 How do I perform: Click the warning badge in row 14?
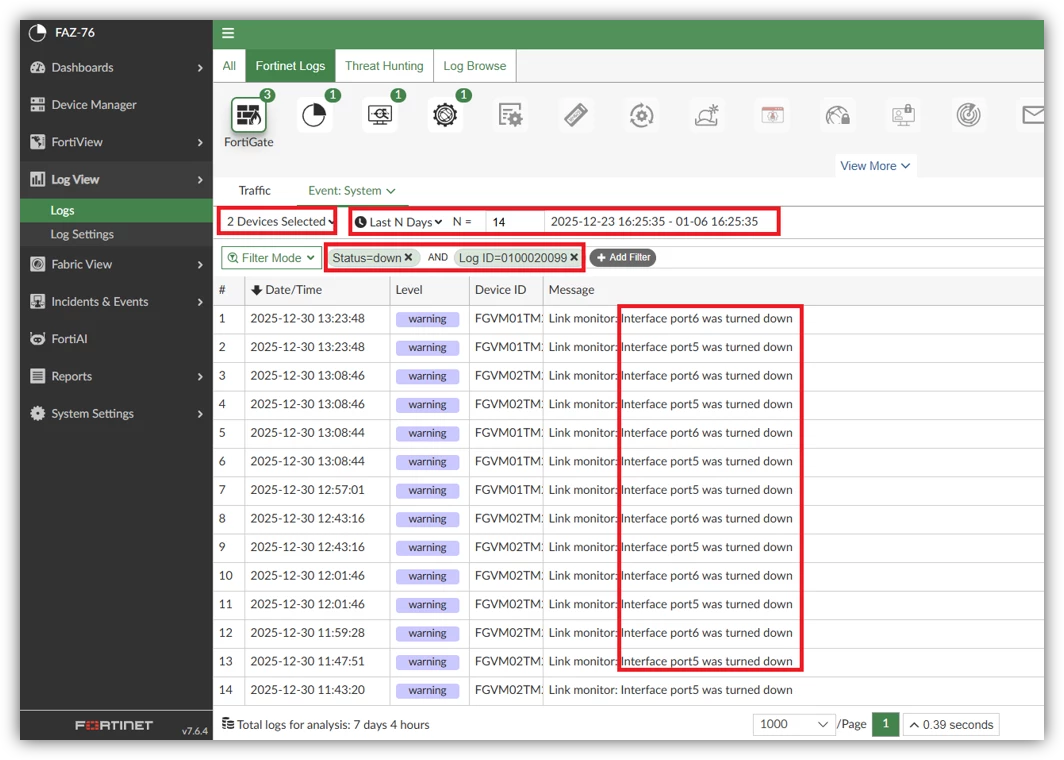point(428,690)
